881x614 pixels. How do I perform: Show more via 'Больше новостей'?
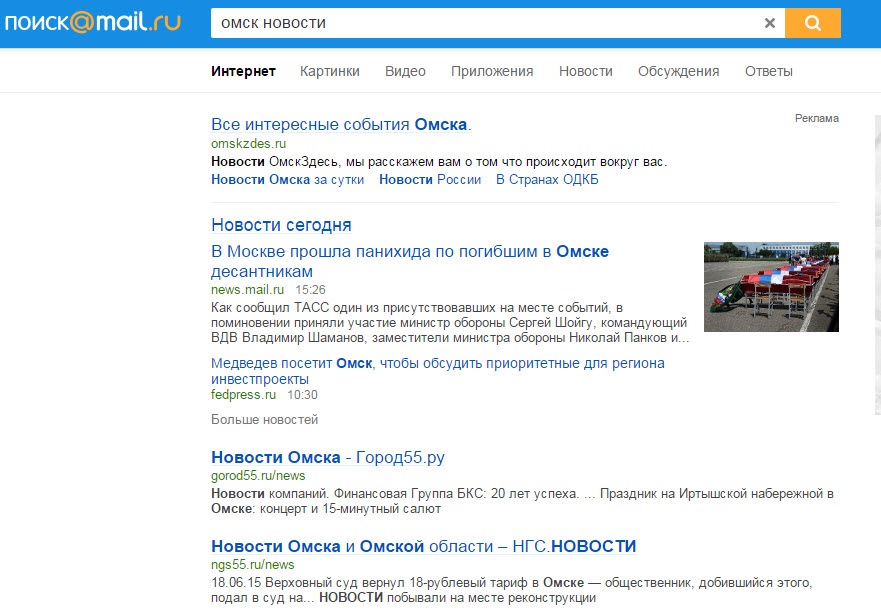pyautogui.click(x=265, y=420)
